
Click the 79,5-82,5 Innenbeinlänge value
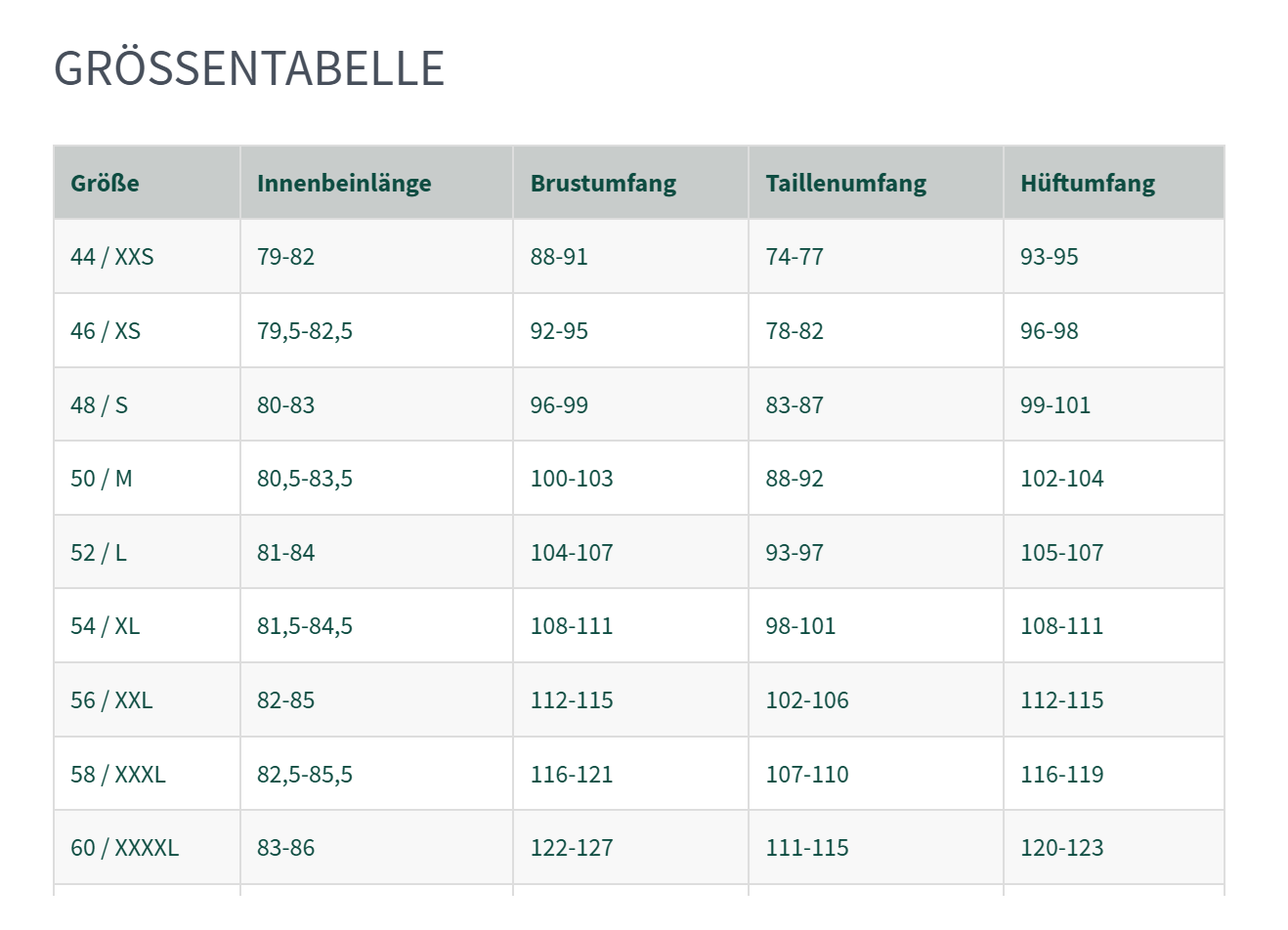tap(305, 331)
